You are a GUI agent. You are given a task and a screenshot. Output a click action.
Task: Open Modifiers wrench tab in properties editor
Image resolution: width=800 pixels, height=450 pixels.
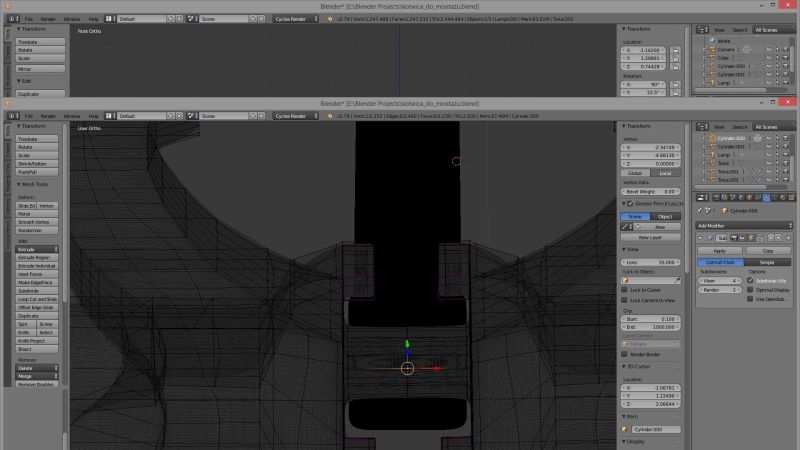pos(766,197)
